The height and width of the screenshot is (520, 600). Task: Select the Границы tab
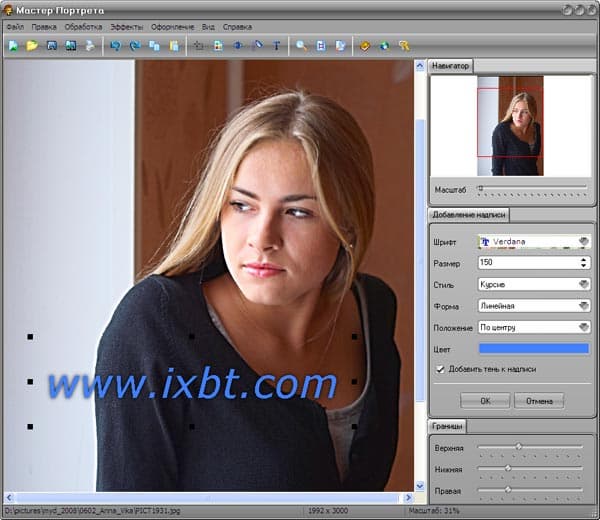[x=447, y=426]
